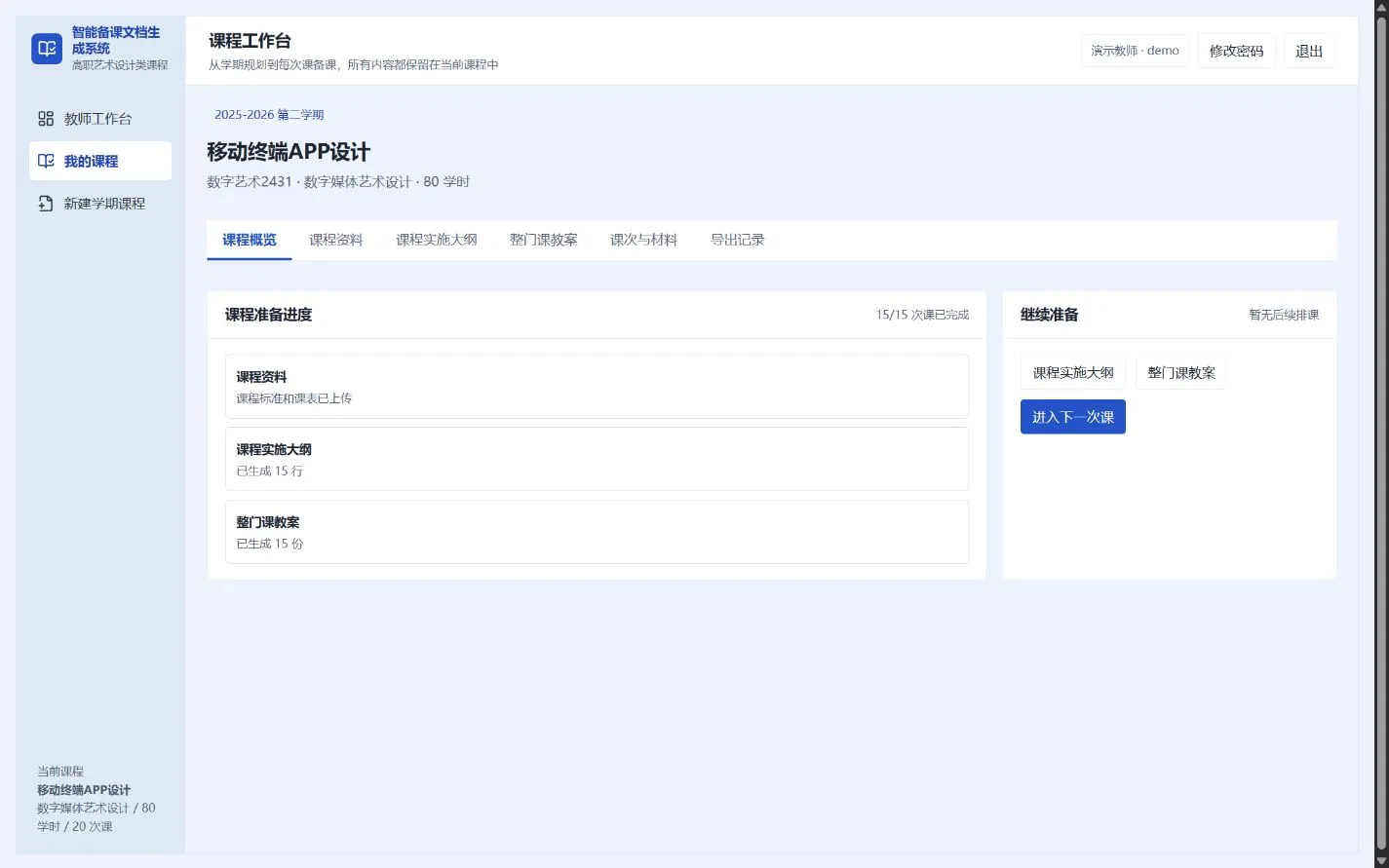Click 数字艺术2431 course info line

coord(338,182)
